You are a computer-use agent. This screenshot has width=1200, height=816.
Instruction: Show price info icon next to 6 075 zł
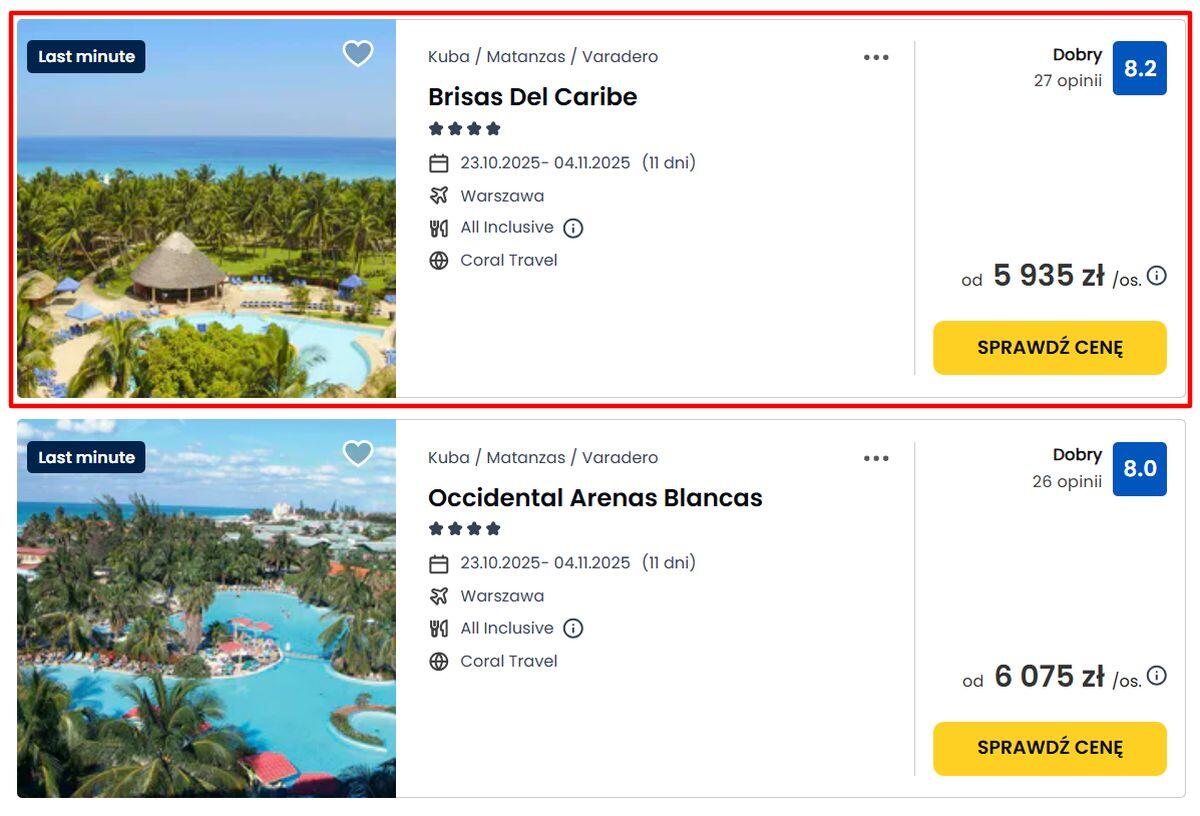click(1157, 676)
